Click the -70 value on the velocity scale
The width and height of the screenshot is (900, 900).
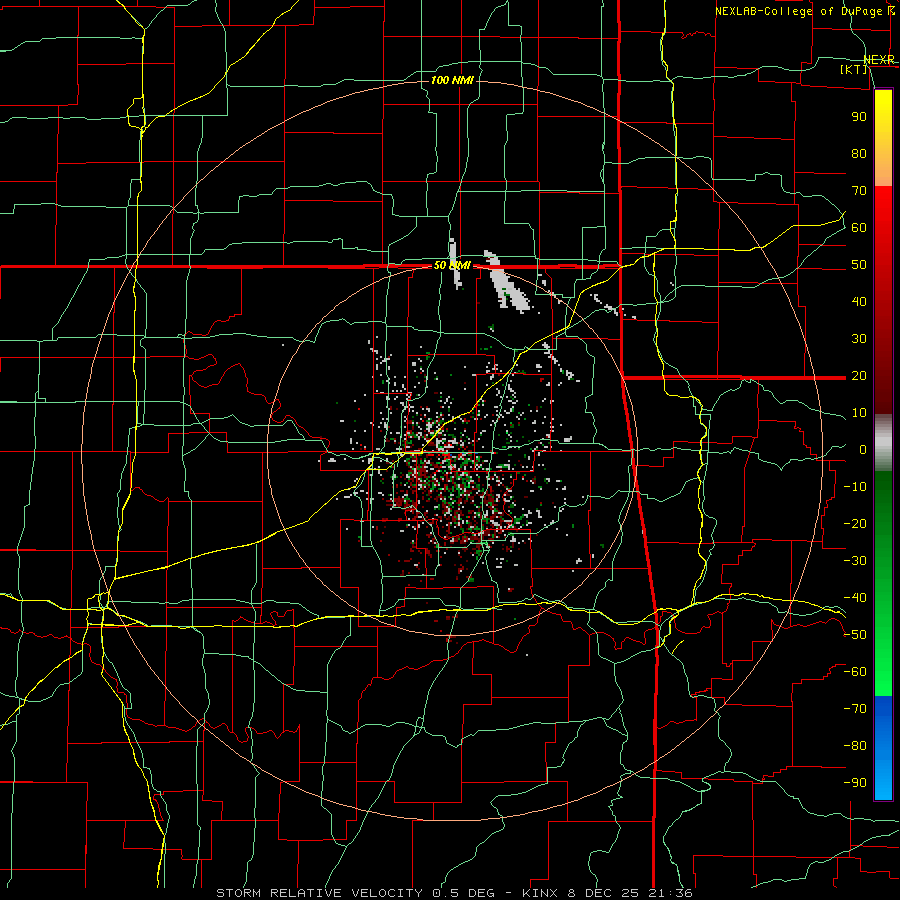click(x=855, y=709)
